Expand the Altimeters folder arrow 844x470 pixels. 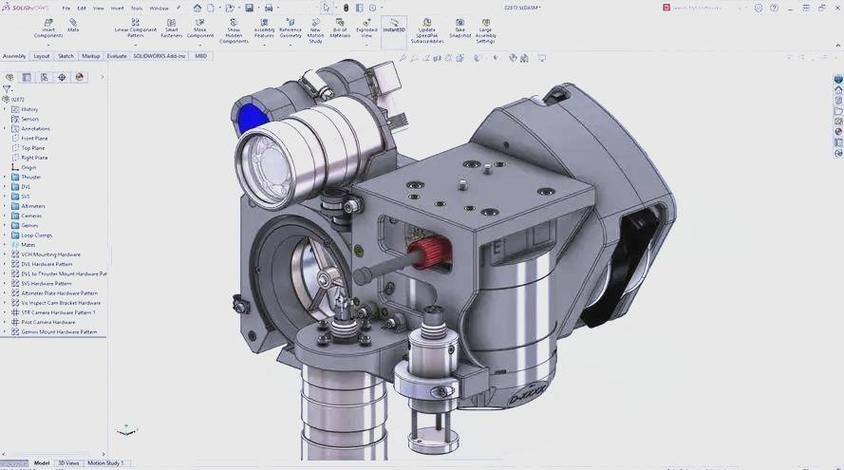5,206
